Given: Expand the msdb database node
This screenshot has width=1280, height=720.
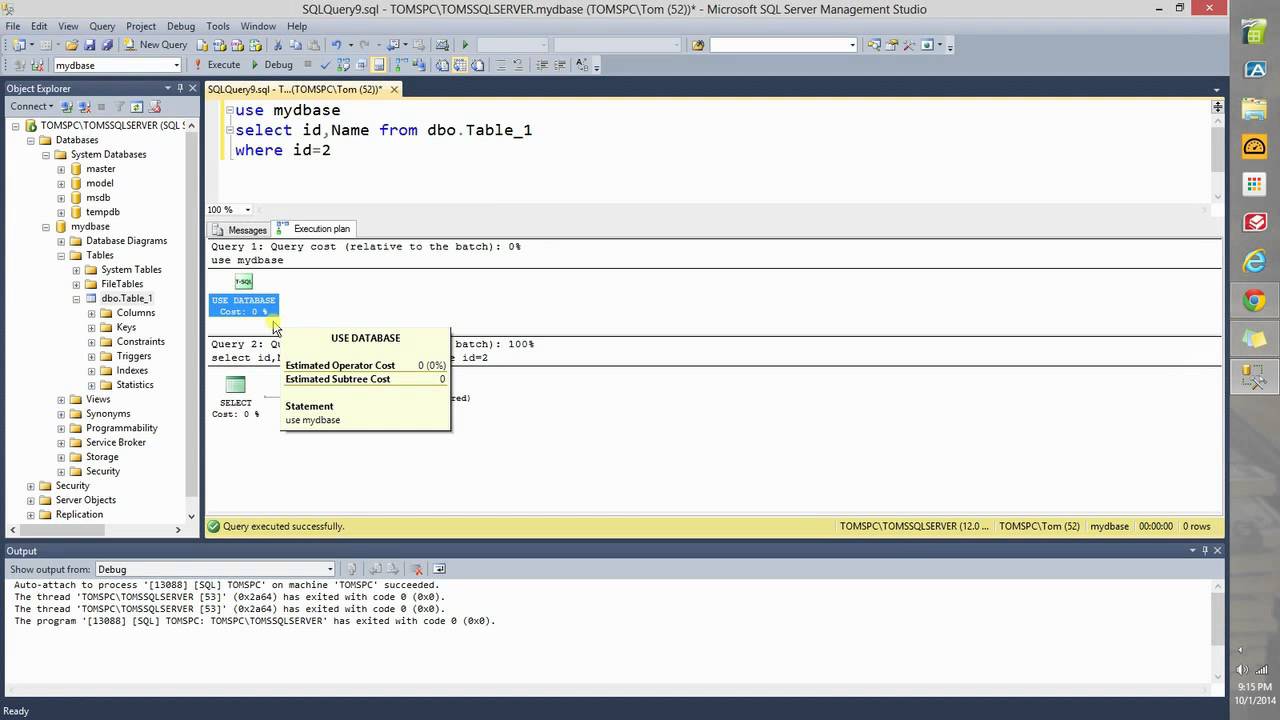Looking at the screenshot, I should [61, 198].
